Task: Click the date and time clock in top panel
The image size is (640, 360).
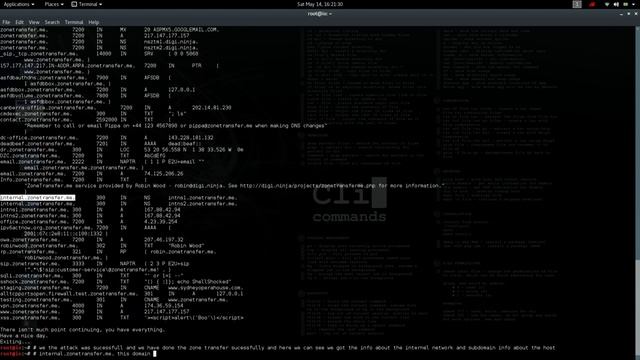Action: (x=320, y=4)
